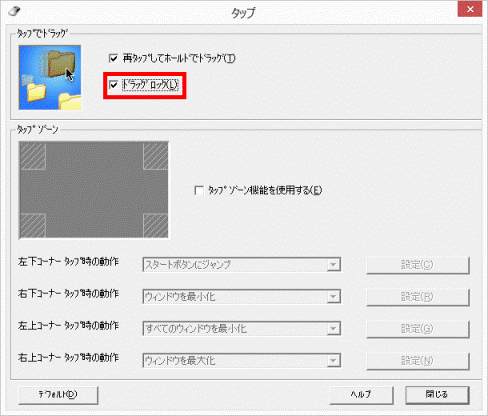Click the 閉じる button
Screen dimensions: 488x416
pos(437,395)
